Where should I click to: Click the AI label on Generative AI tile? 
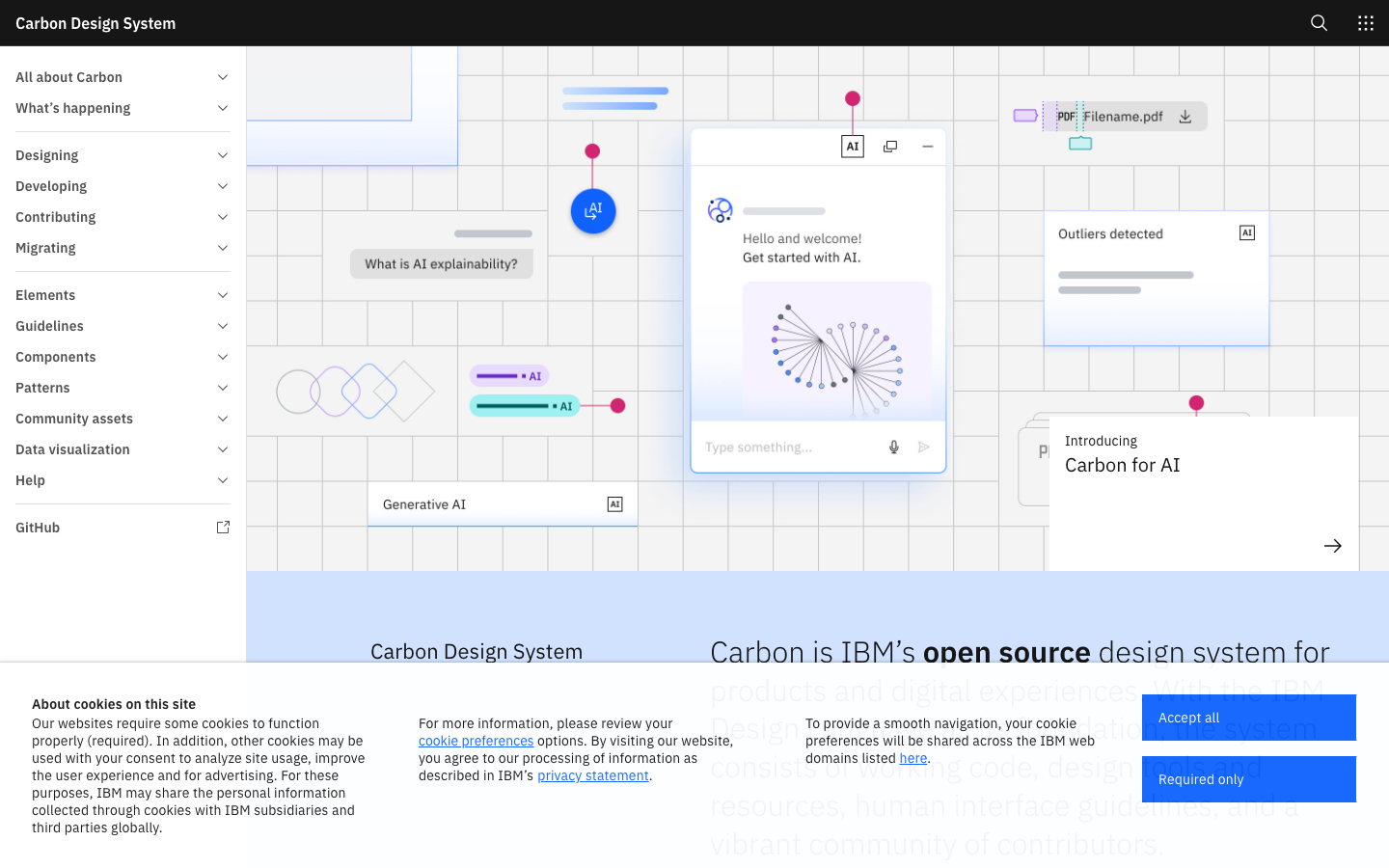click(615, 504)
